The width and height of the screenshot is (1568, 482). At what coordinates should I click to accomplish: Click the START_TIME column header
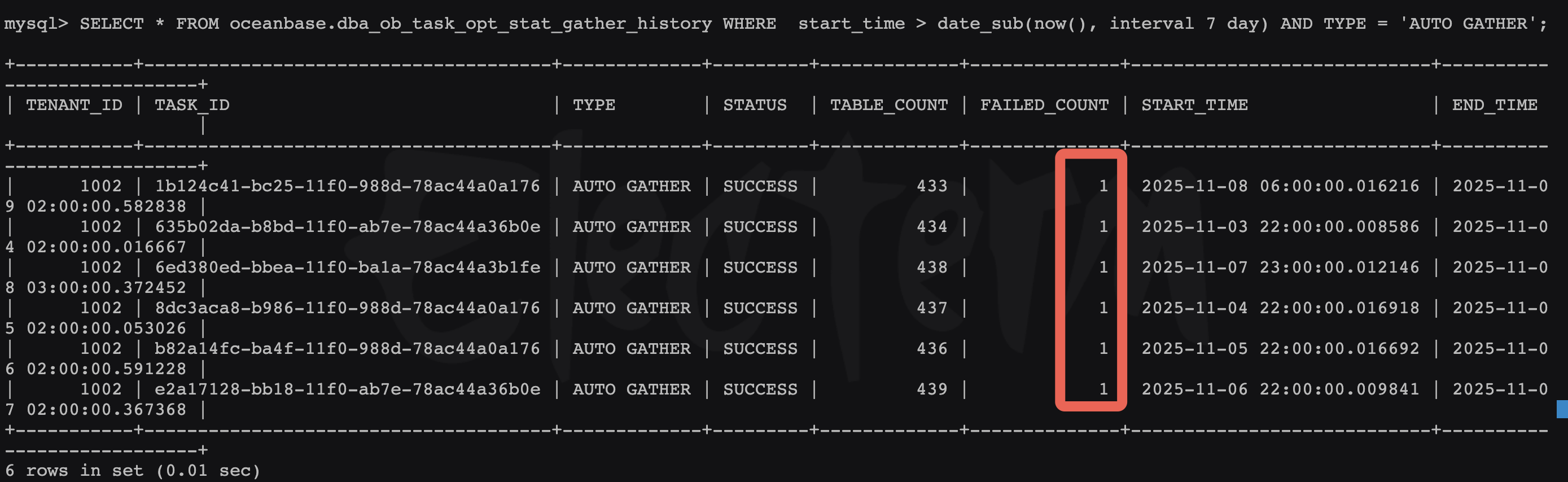pyautogui.click(x=1194, y=106)
